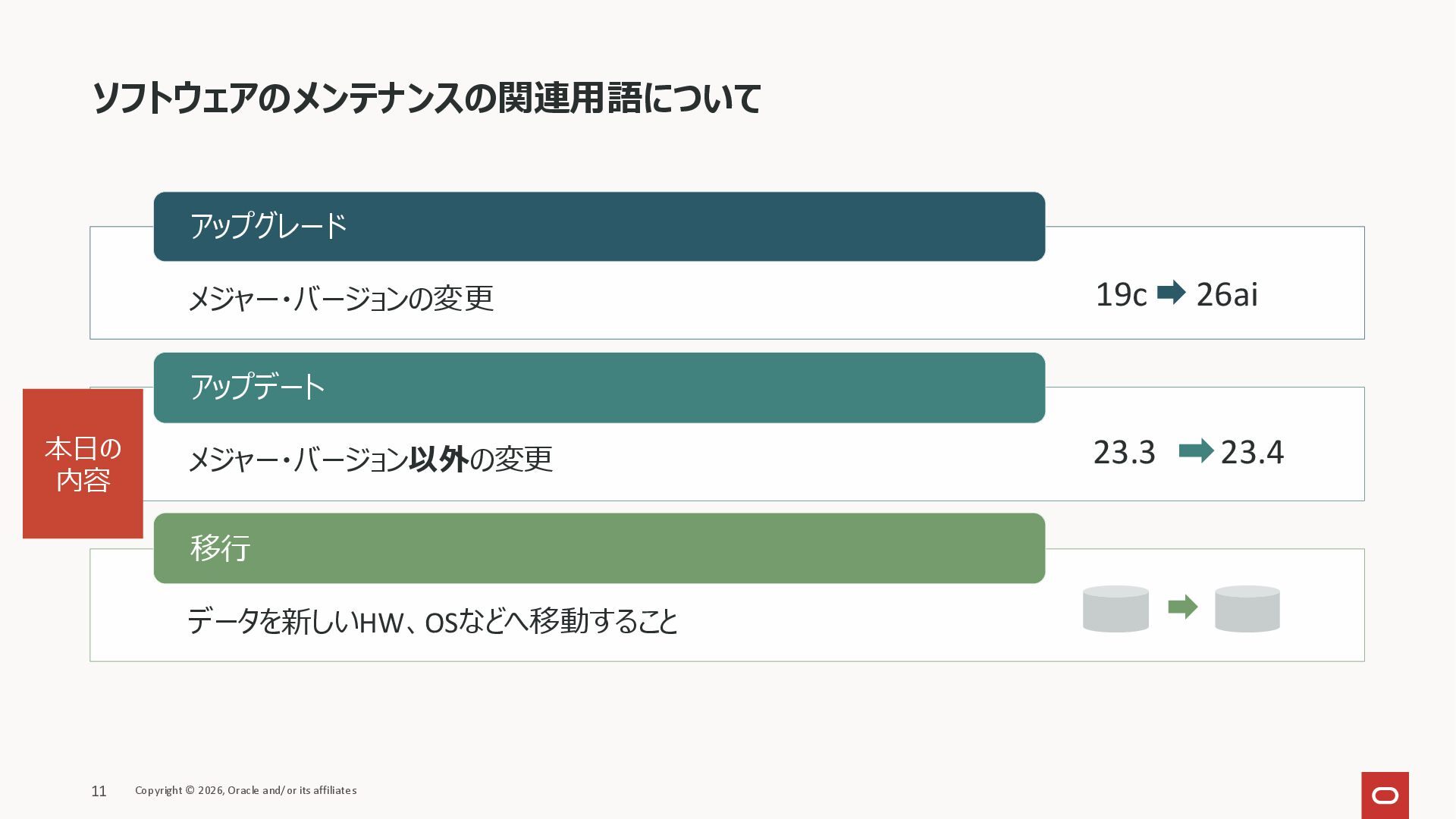
Task: Select the red 本日の内容 box
Action: (83, 463)
